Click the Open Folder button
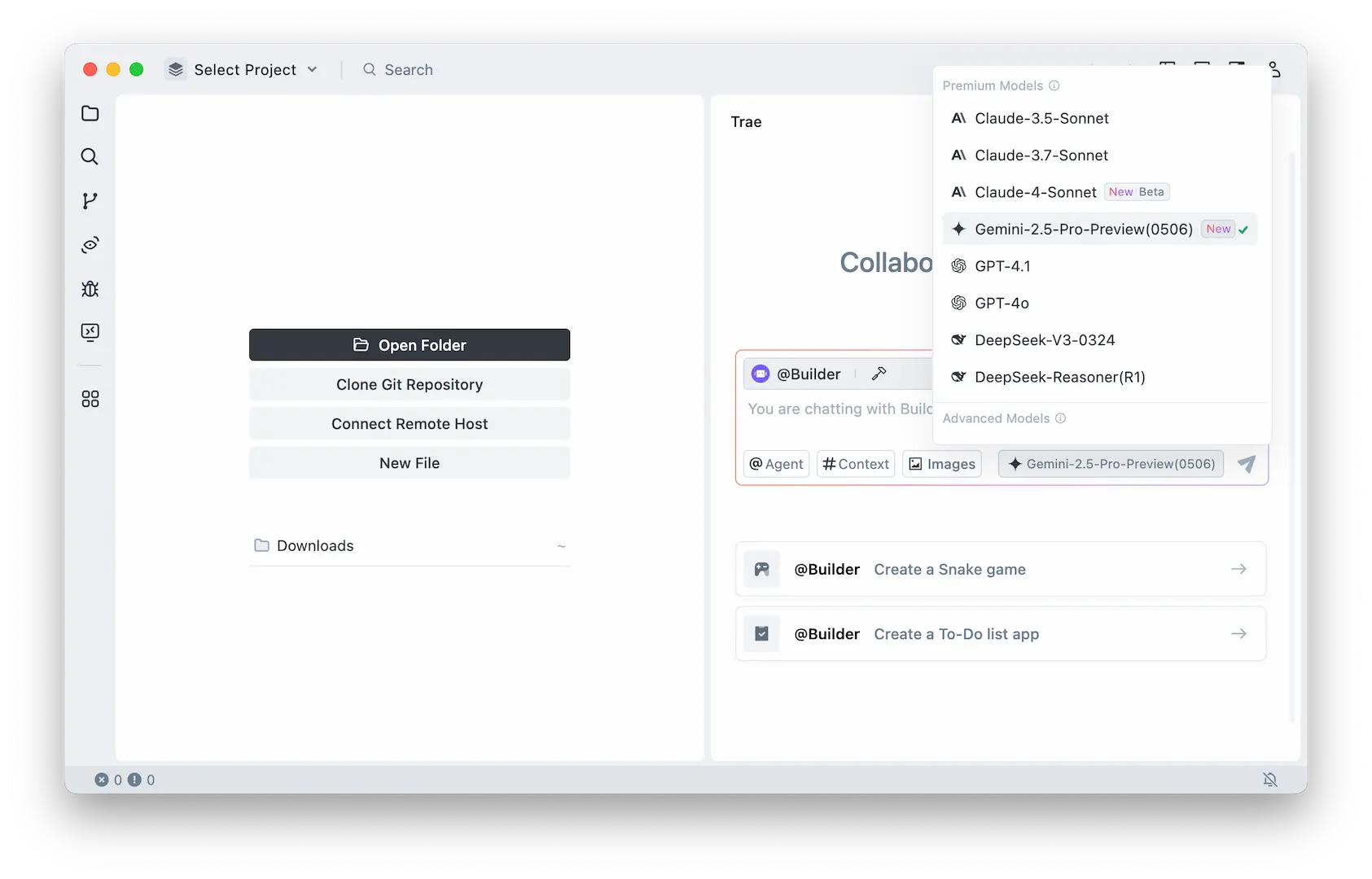The image size is (1372, 879). 410,345
